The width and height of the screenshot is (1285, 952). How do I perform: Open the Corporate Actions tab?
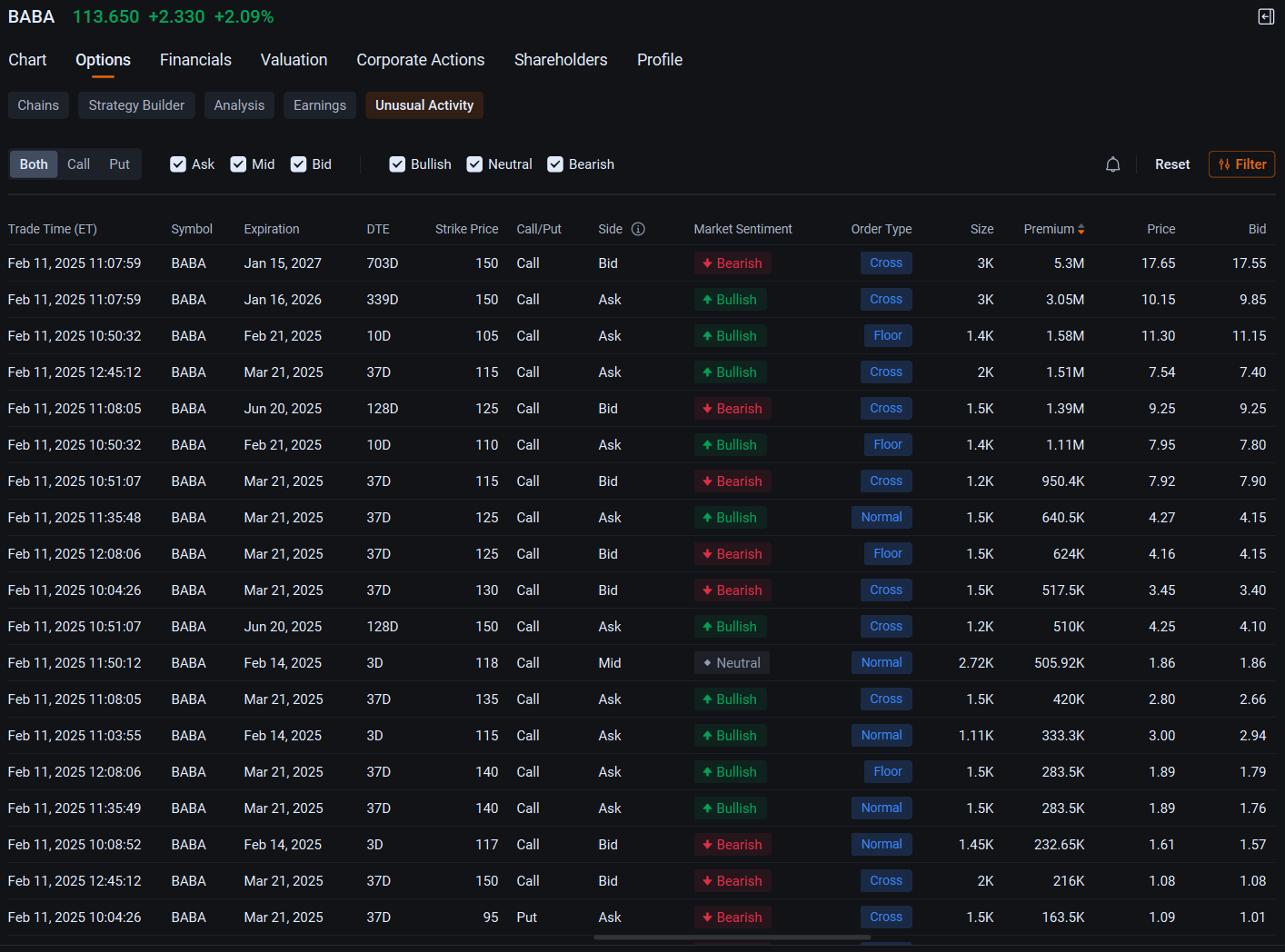pyautogui.click(x=421, y=60)
